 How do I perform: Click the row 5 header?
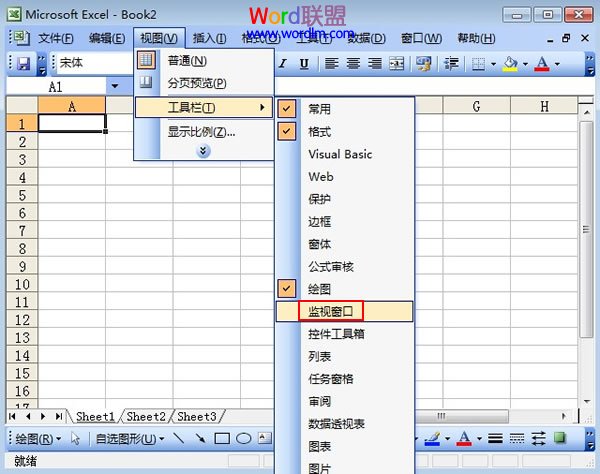pyautogui.click(x=22, y=195)
